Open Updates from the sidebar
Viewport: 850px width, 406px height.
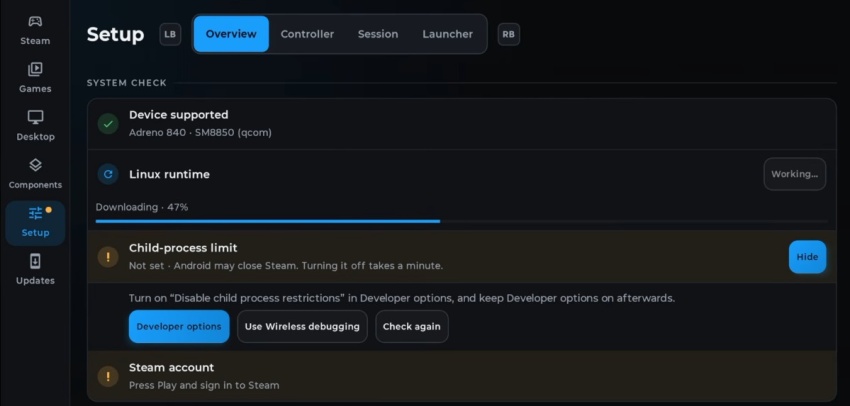click(35, 270)
